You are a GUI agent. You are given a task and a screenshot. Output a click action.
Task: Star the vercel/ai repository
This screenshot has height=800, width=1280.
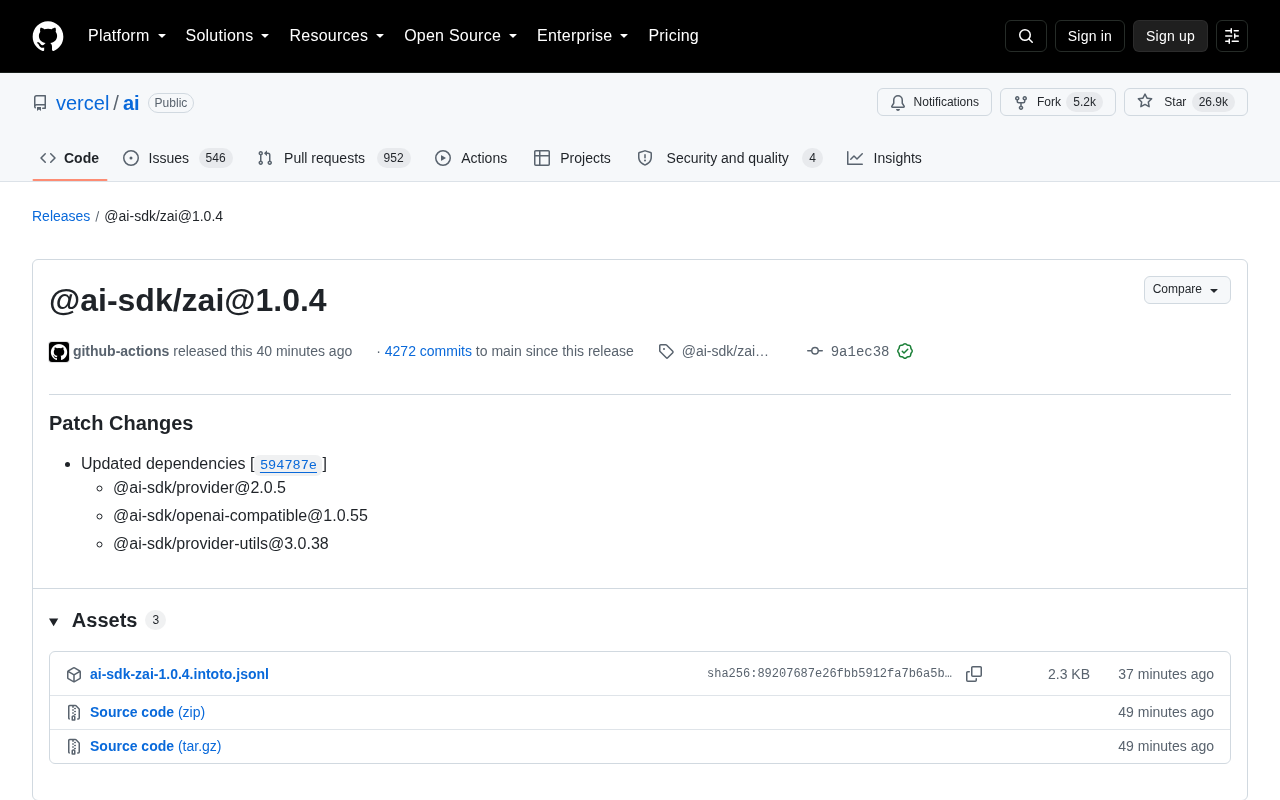(x=1186, y=102)
